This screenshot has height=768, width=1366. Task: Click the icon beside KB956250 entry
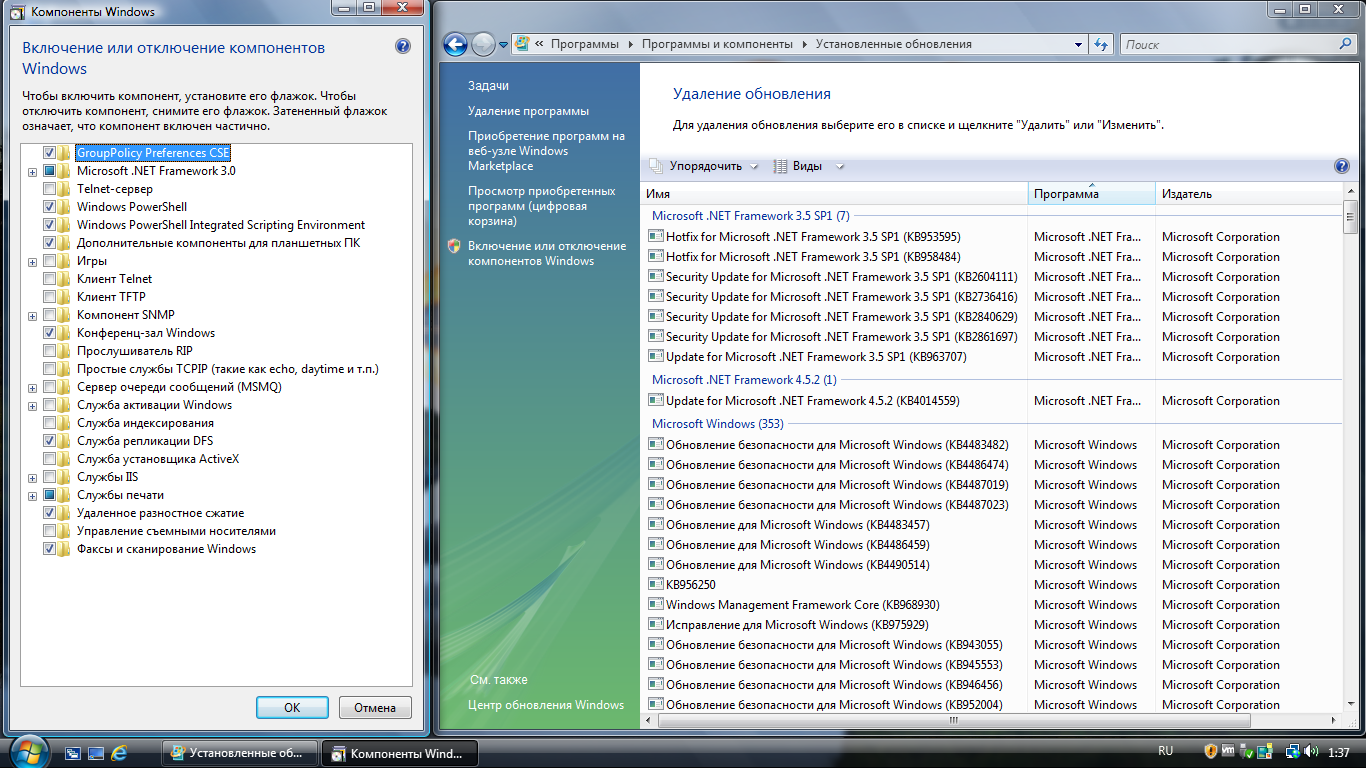click(656, 585)
